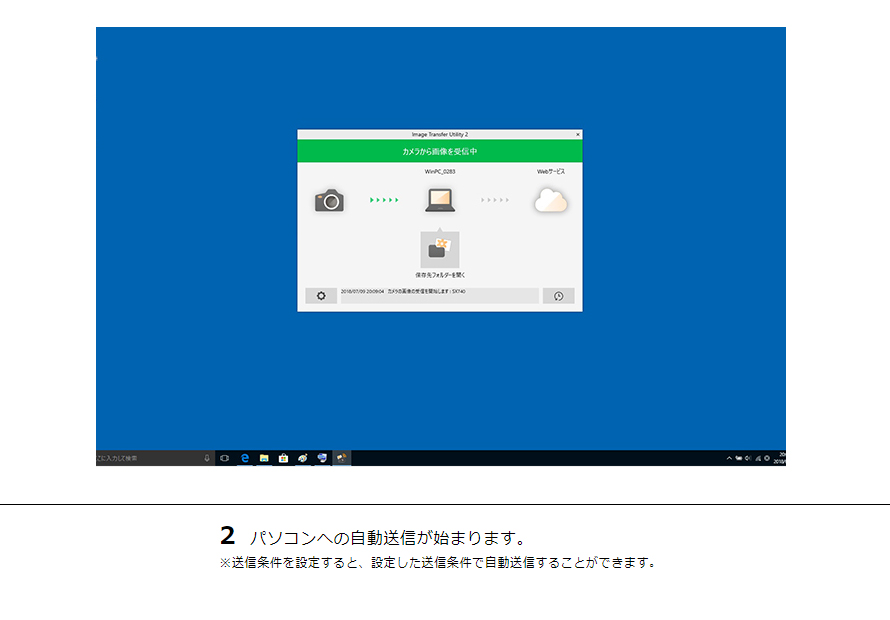Viewport: 890px width, 620px height.
Task: Expand hidden icons in the system tray
Action: coord(729,458)
